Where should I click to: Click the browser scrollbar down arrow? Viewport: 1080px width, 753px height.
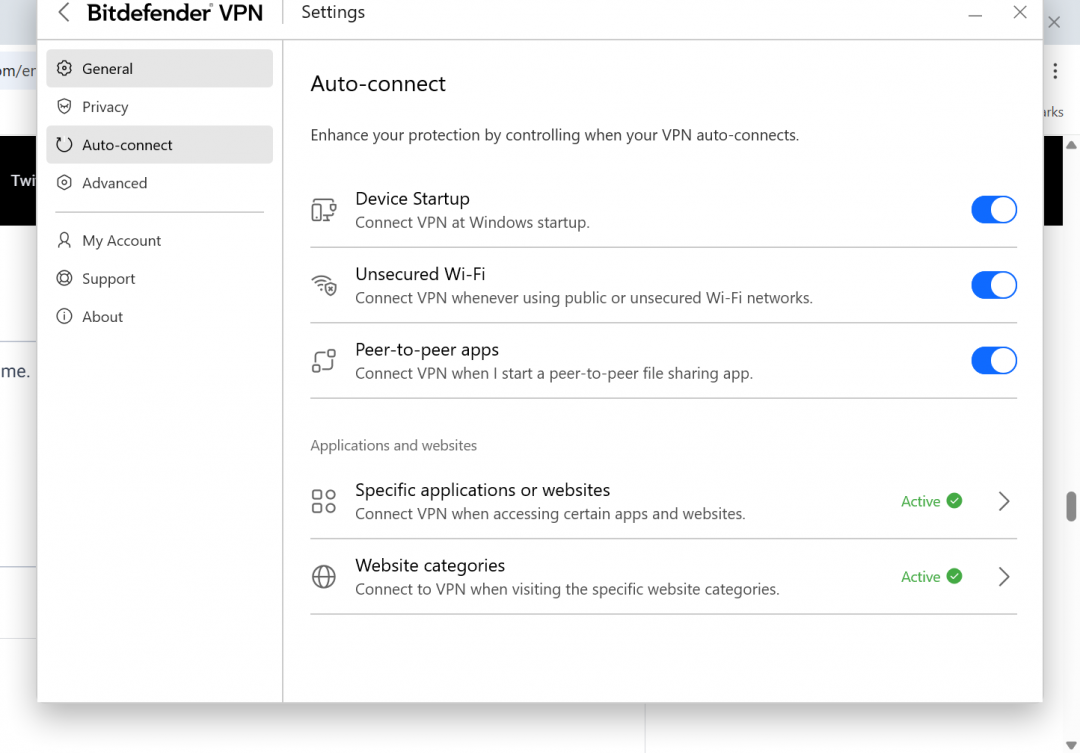point(1071,745)
